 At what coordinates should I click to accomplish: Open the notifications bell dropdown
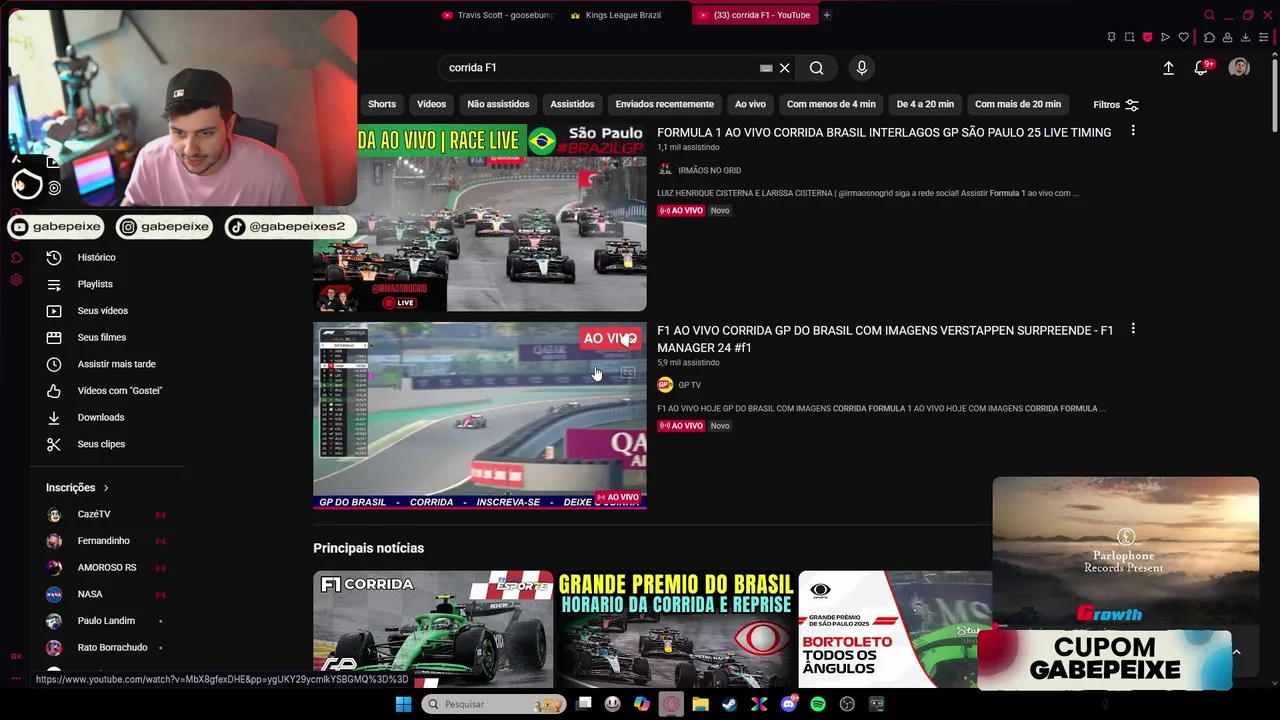[1201, 68]
